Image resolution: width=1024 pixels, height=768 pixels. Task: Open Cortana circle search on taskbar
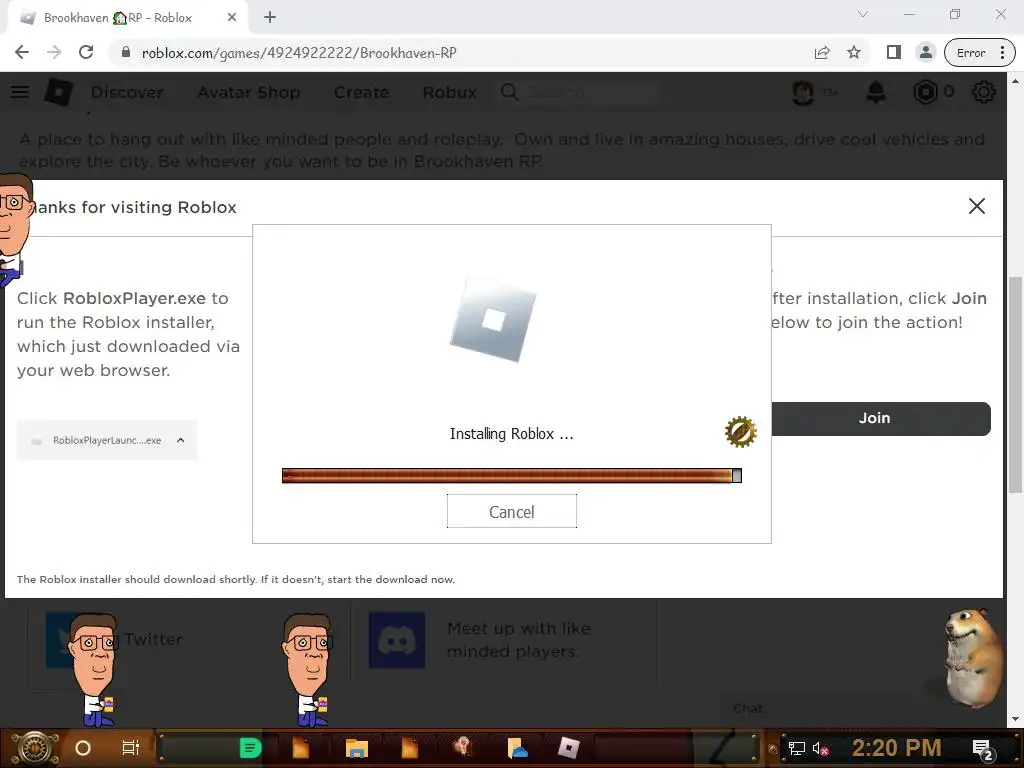[83, 748]
